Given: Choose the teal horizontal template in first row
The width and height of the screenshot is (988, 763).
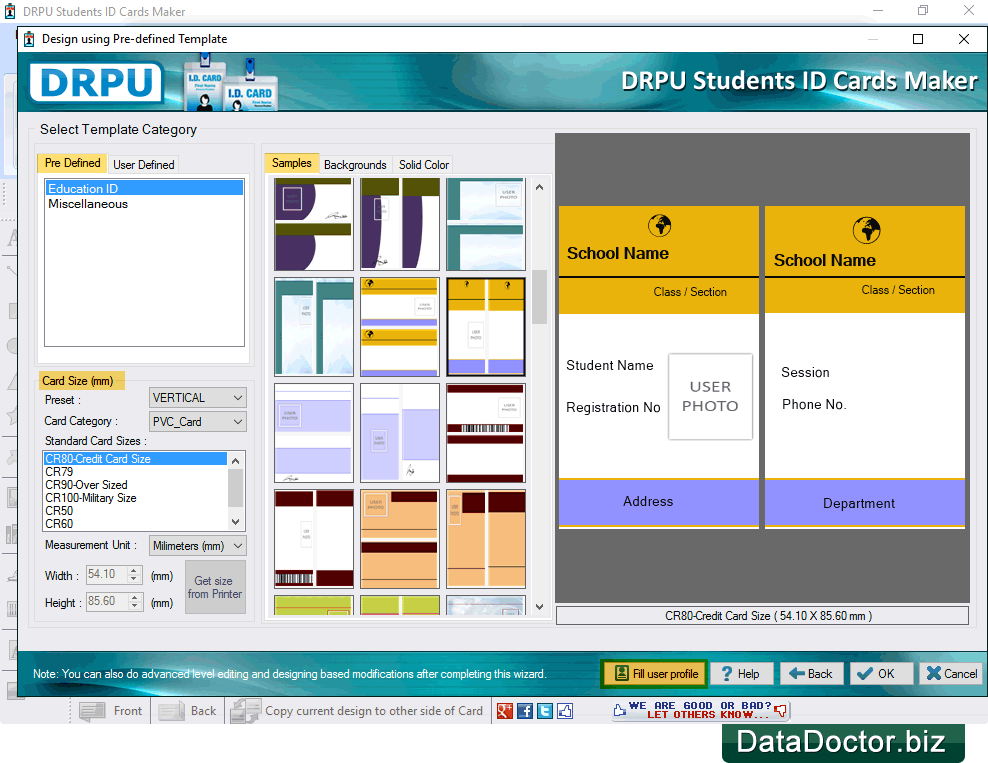Looking at the screenshot, I should click(x=485, y=224).
